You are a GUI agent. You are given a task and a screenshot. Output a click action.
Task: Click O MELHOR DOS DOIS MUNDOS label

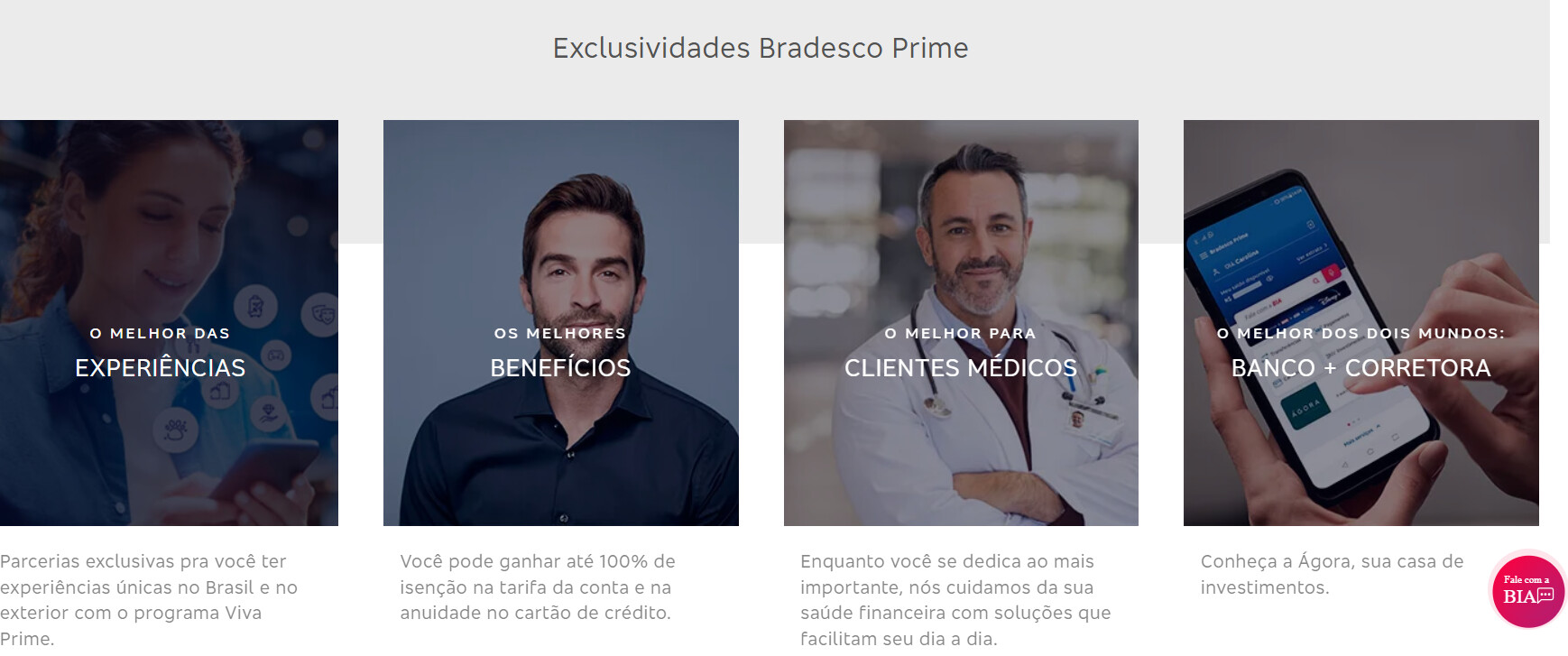coord(1360,334)
